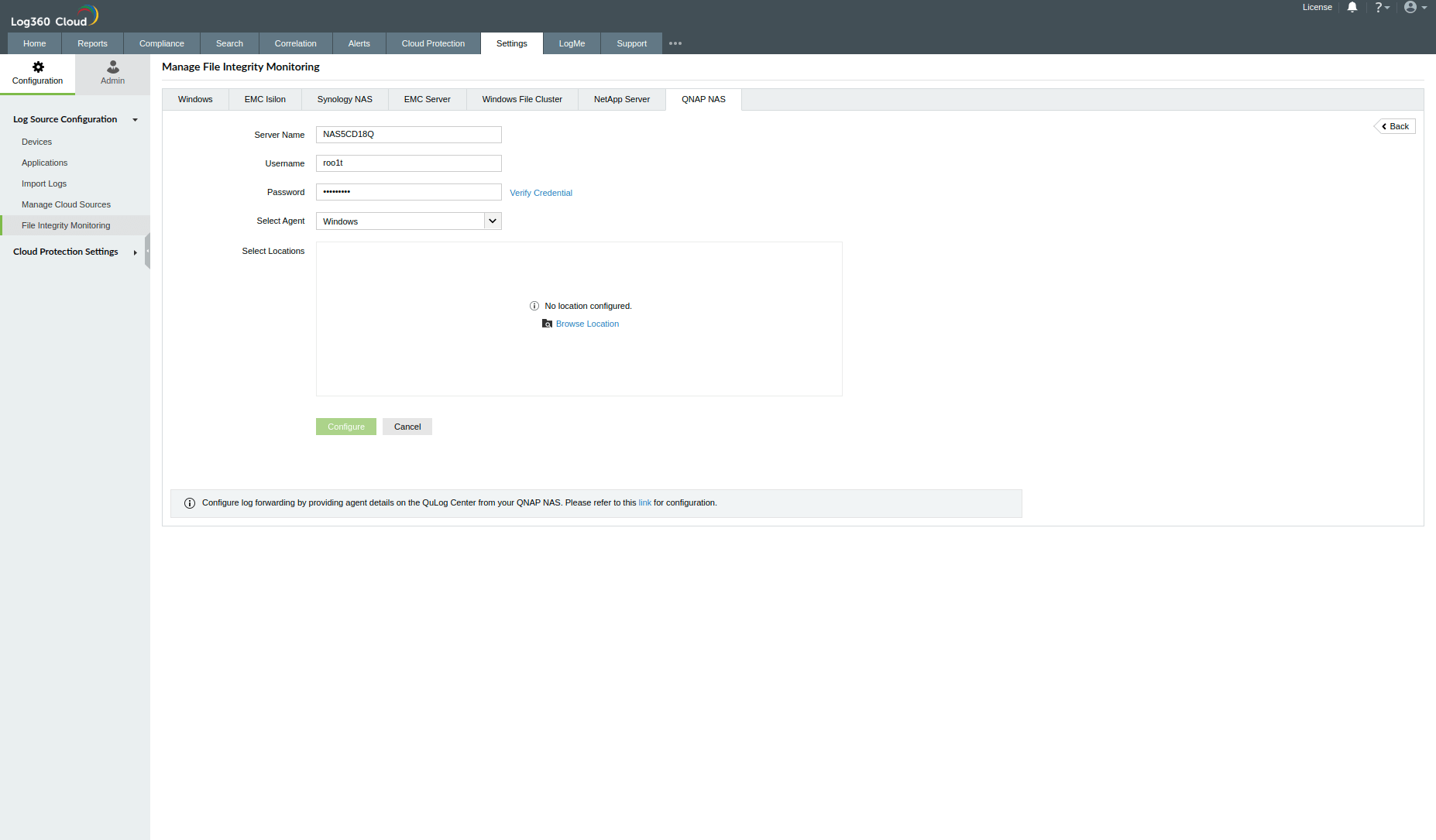Go Back using the Back button
Screen dimensions: 1436x840
1395,126
